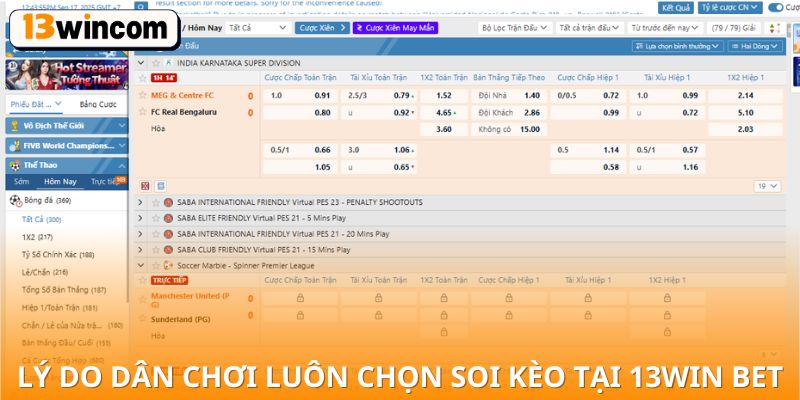
Task: Collapse the Soccer Marble Spinner Premier League
Action: coord(141,265)
